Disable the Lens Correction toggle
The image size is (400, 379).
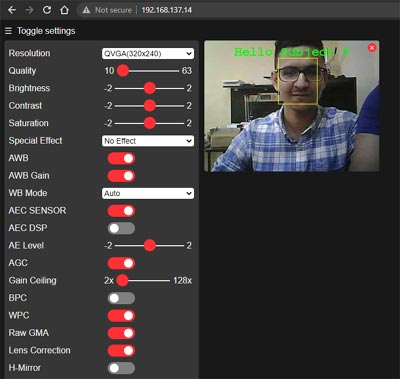pyautogui.click(x=121, y=350)
